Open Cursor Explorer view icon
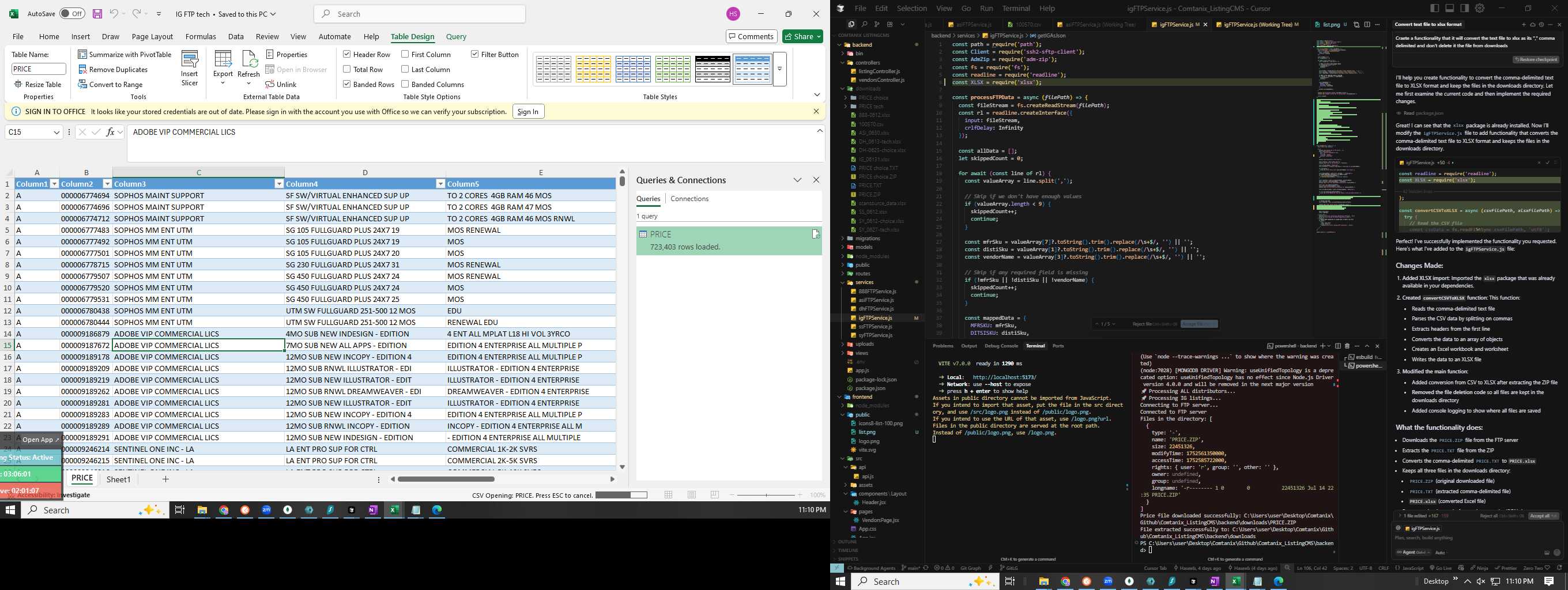1568x590 pixels. pyautogui.click(x=851, y=24)
